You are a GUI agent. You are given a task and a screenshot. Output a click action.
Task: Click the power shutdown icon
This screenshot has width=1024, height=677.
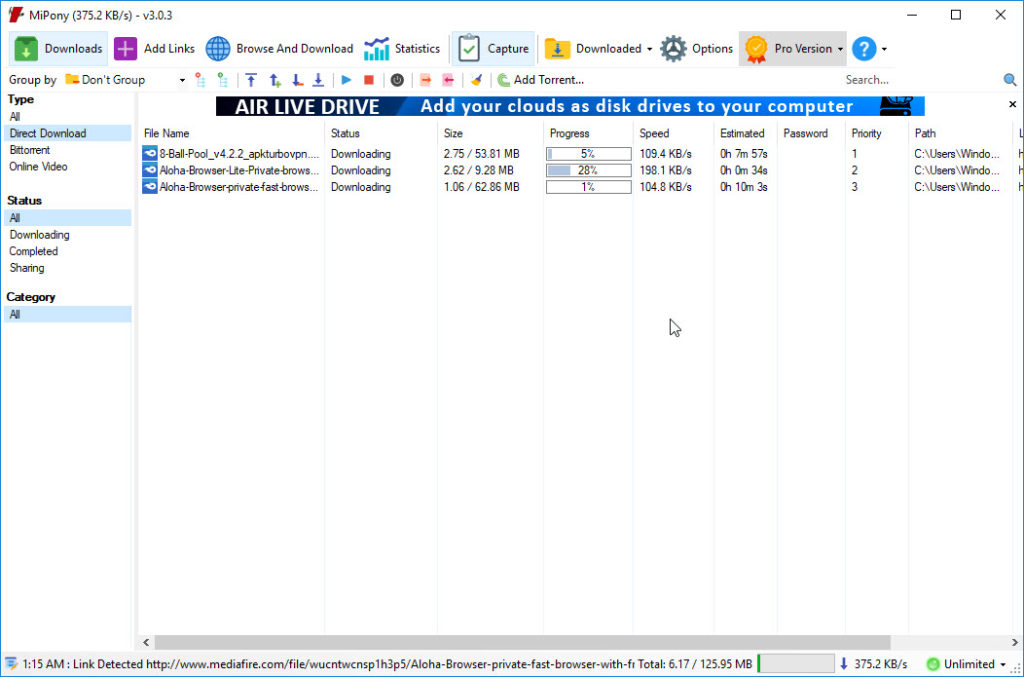click(x=397, y=80)
